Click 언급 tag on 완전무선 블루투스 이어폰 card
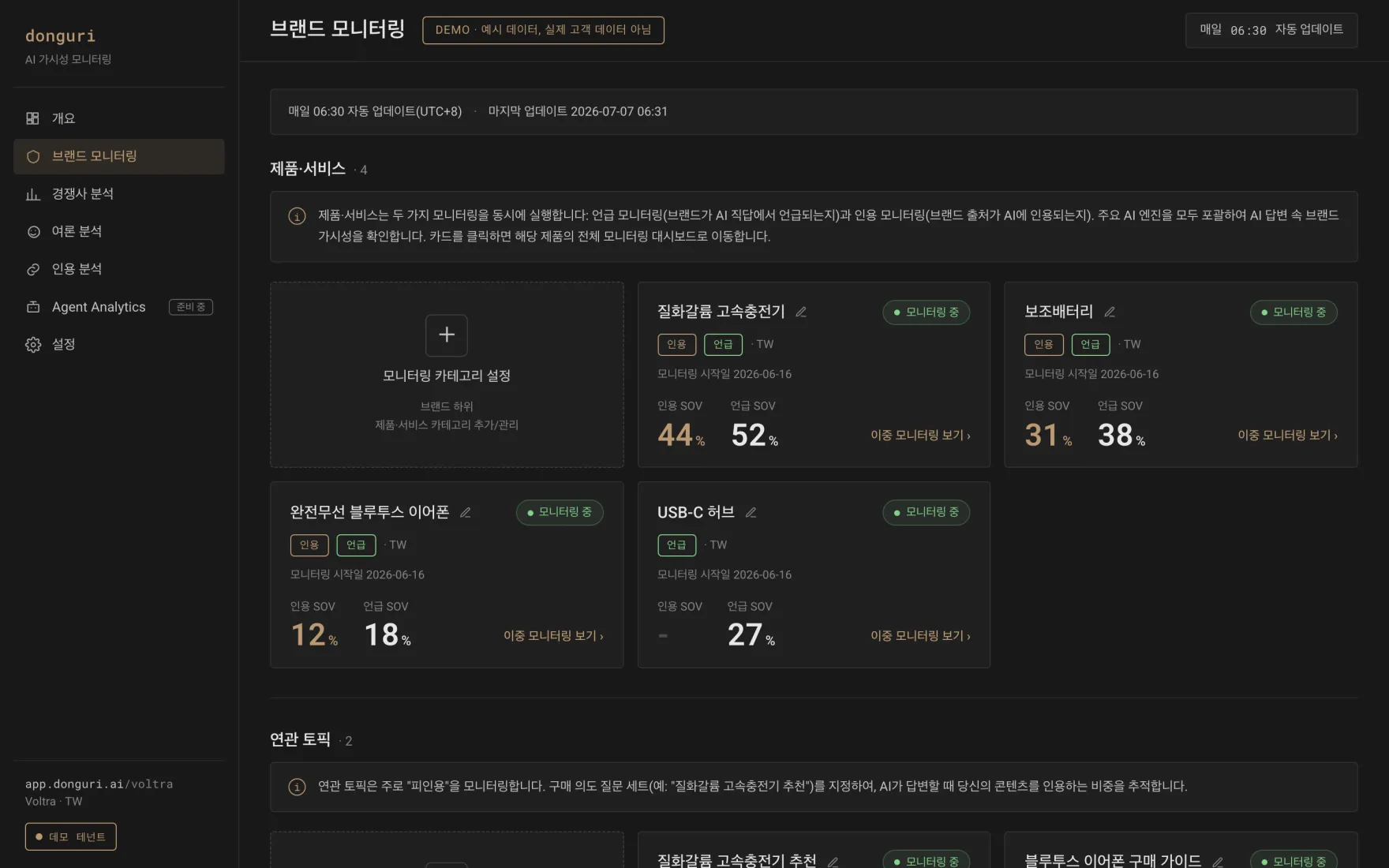The height and width of the screenshot is (868, 1389). (x=356, y=545)
